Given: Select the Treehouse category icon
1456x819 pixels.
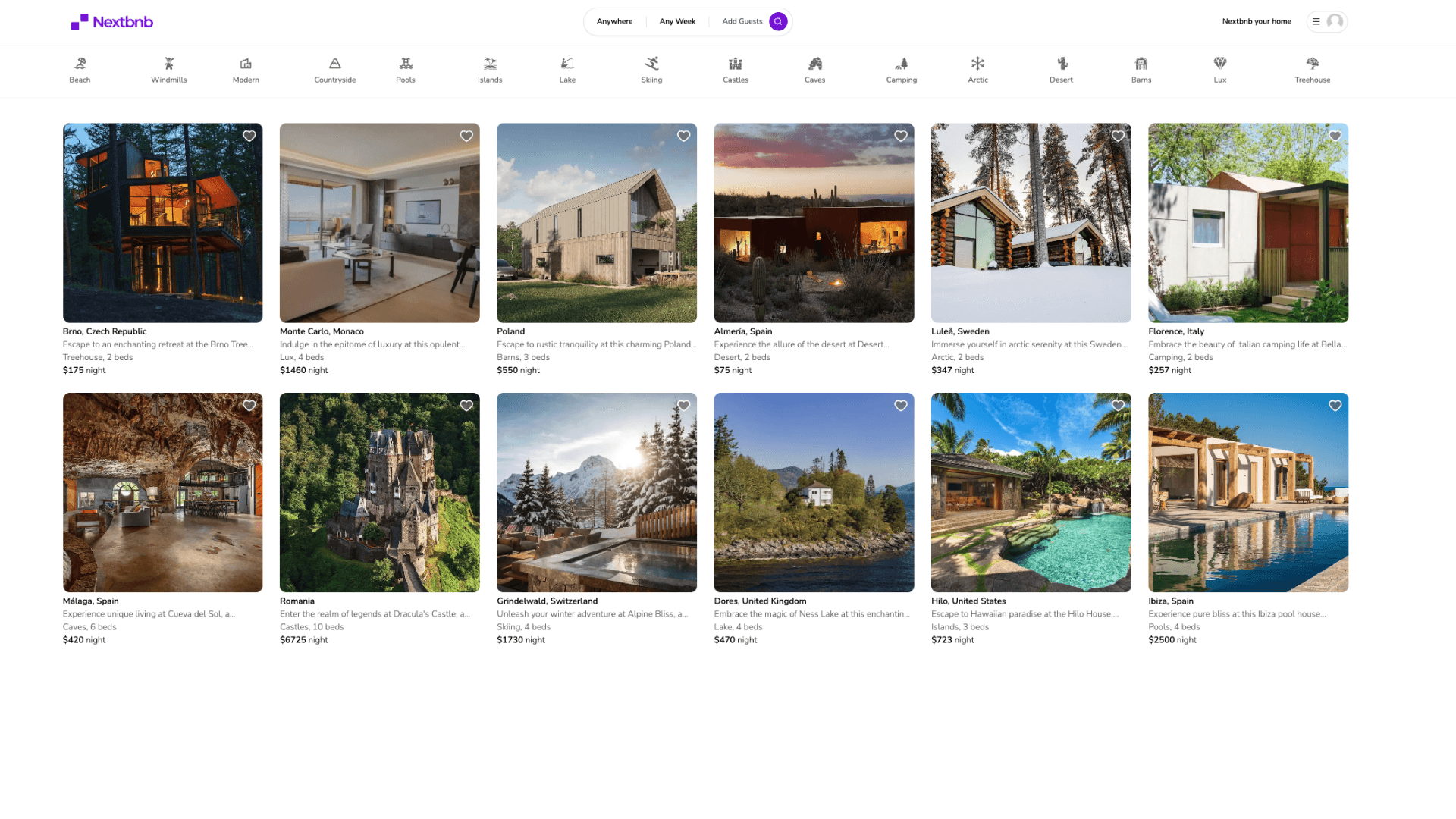Looking at the screenshot, I should (x=1312, y=64).
